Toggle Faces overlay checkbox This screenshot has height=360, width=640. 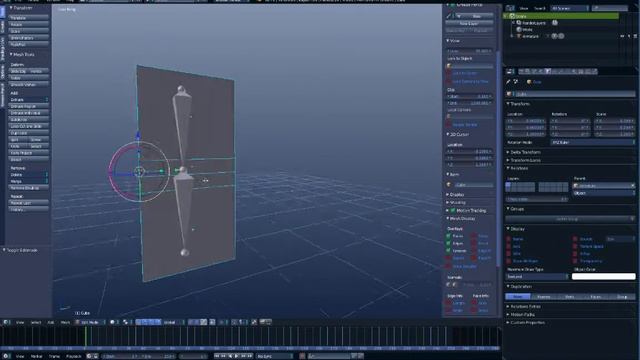tap(449, 236)
